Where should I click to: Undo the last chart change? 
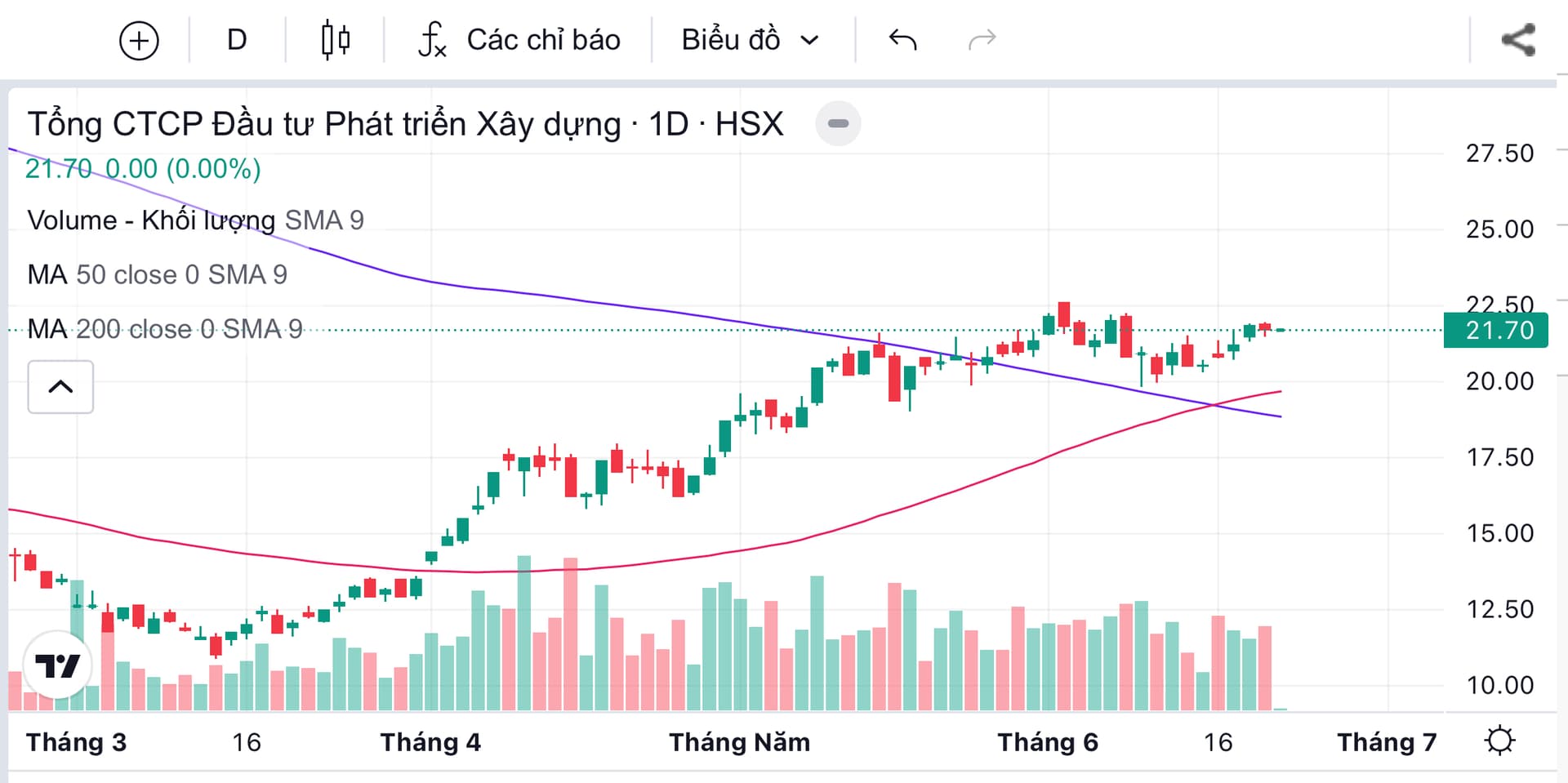[x=902, y=40]
